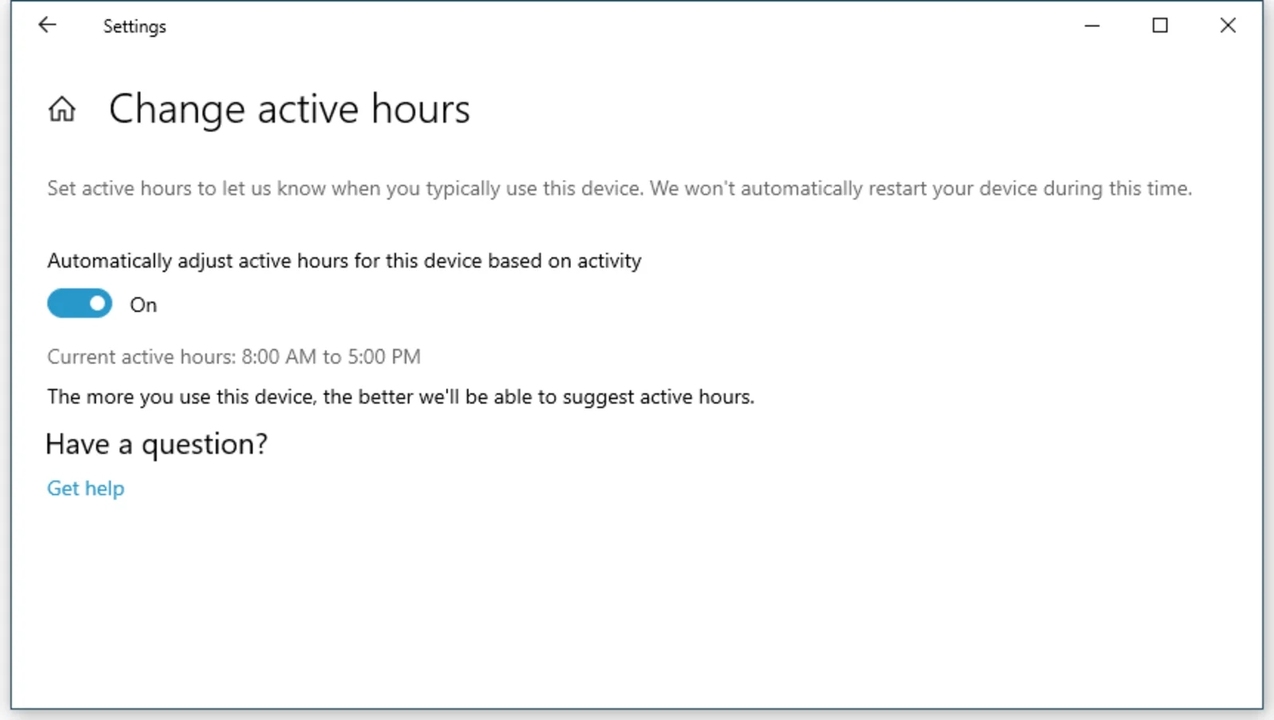Open Settings home via house icon
The height and width of the screenshot is (720, 1274).
pyautogui.click(x=62, y=109)
